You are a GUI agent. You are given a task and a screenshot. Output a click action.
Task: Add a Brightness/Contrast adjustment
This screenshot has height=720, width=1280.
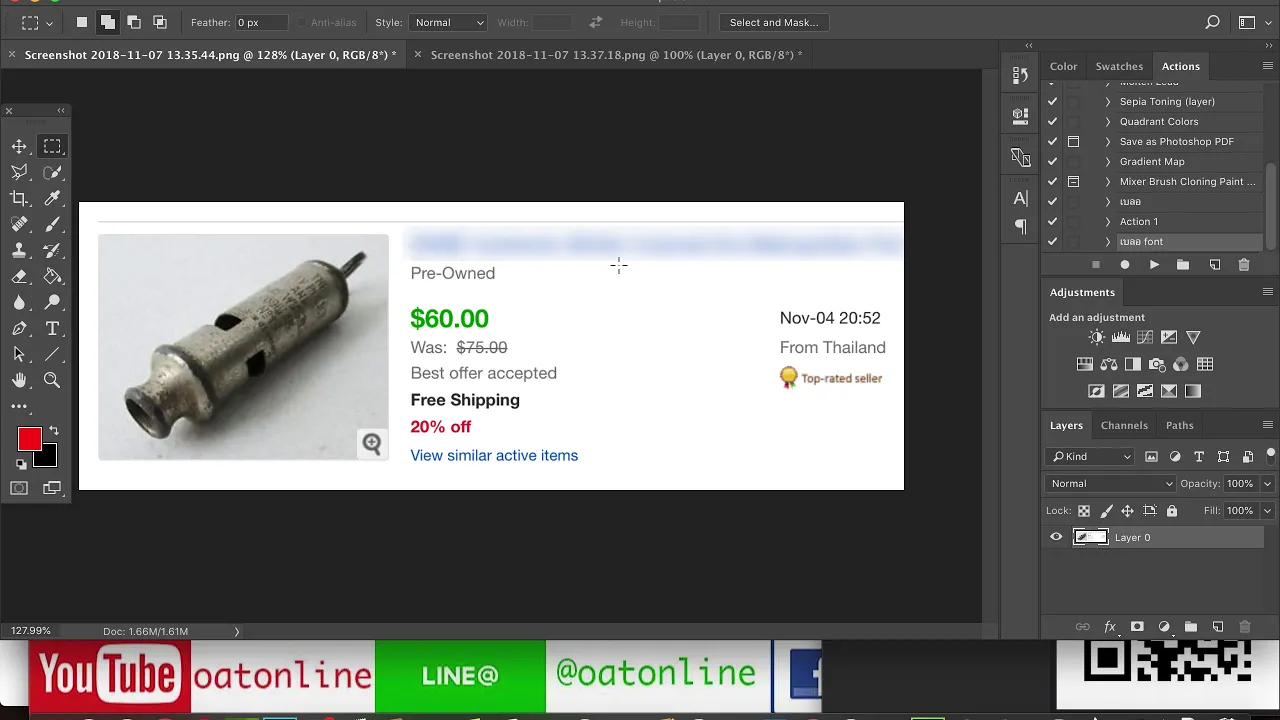pyautogui.click(x=1097, y=338)
